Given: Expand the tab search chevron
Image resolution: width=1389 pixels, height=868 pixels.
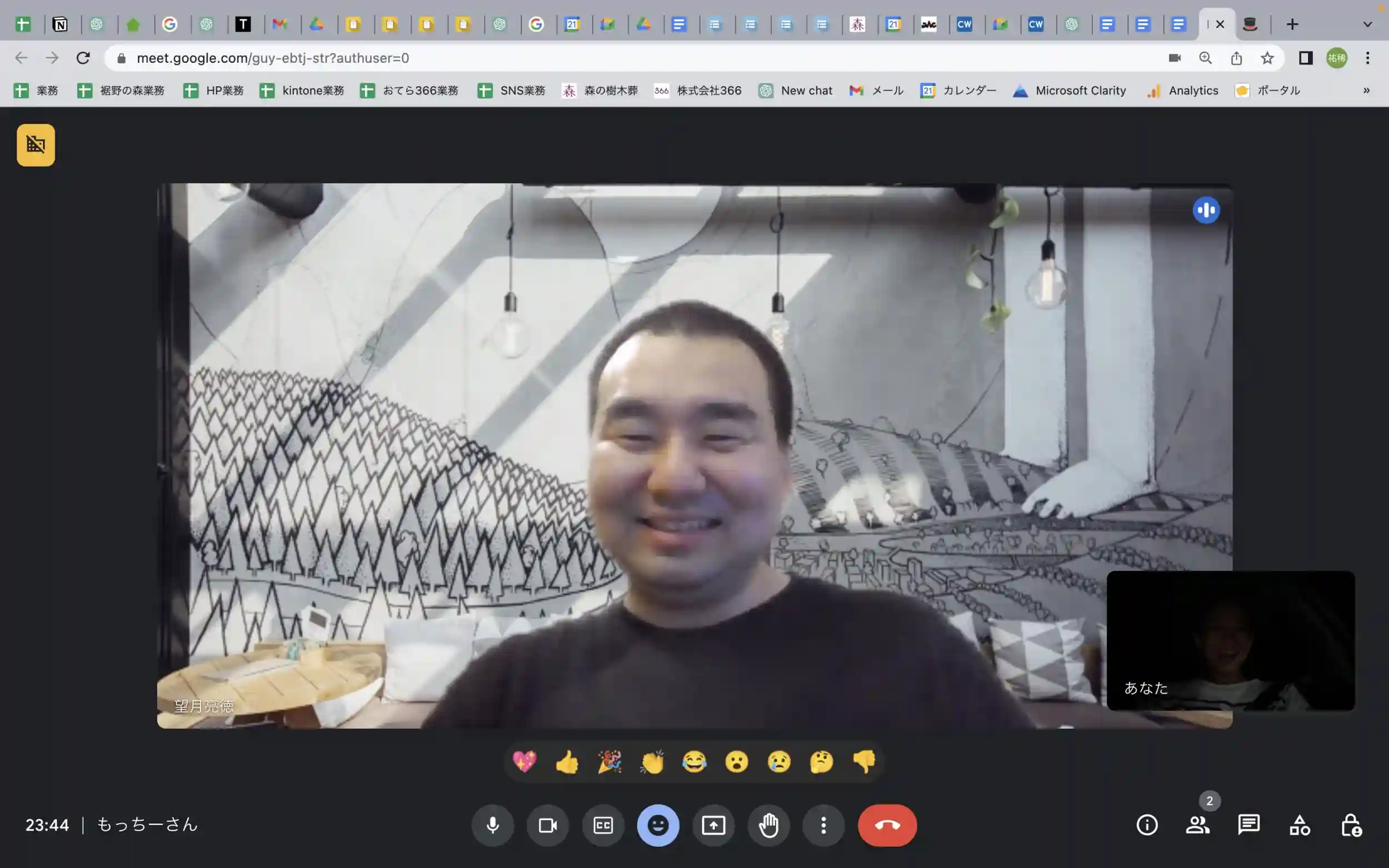Looking at the screenshot, I should [1367, 24].
